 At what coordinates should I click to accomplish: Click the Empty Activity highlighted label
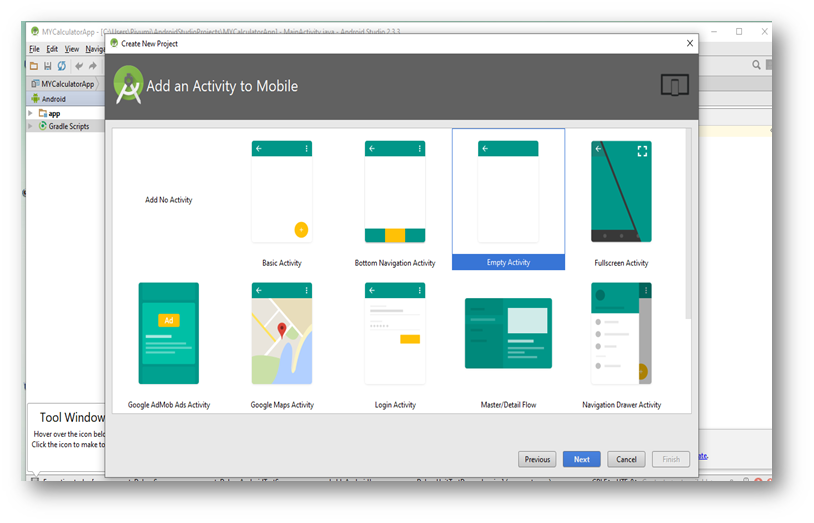coord(508,262)
